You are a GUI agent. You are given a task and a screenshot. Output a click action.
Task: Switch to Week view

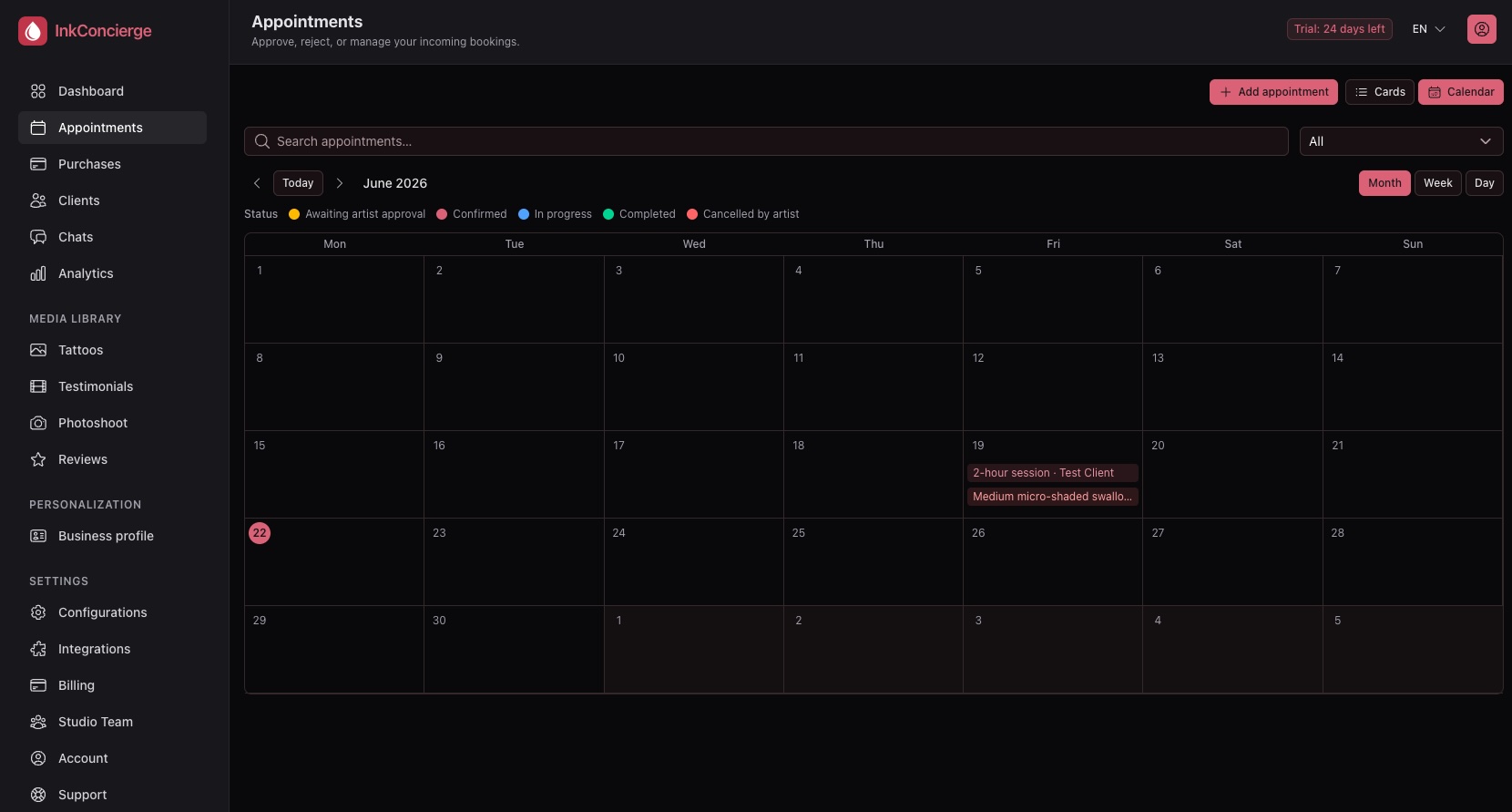(x=1438, y=183)
